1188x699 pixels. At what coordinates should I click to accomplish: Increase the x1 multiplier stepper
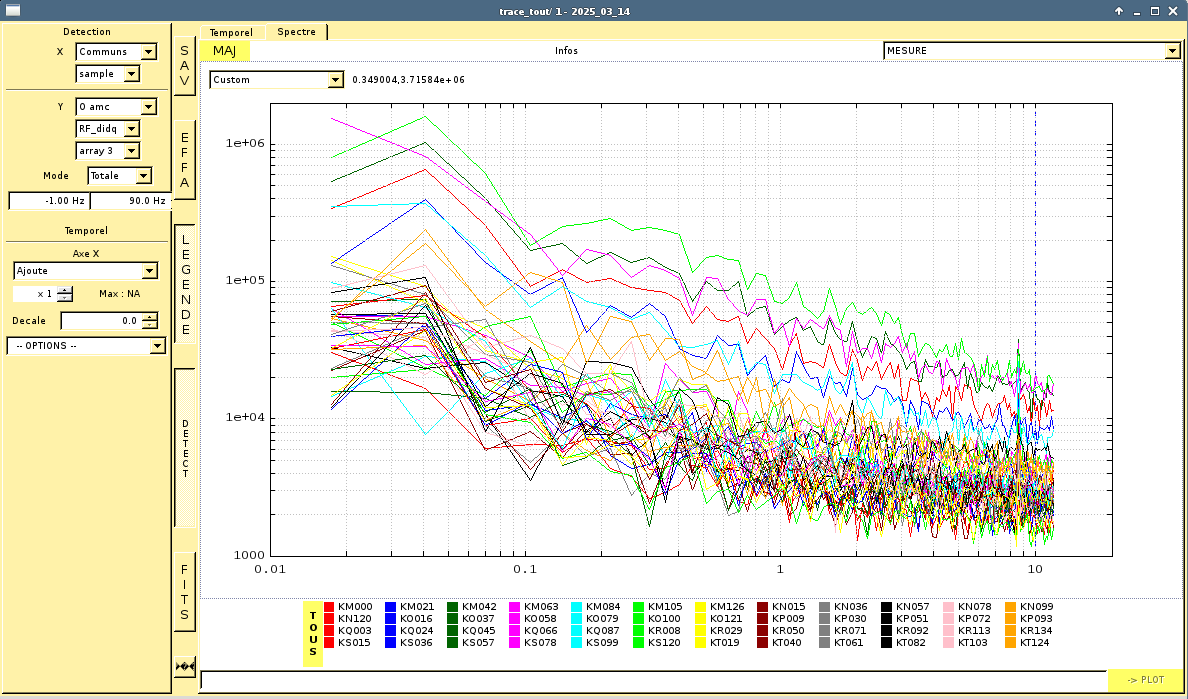pos(65,290)
